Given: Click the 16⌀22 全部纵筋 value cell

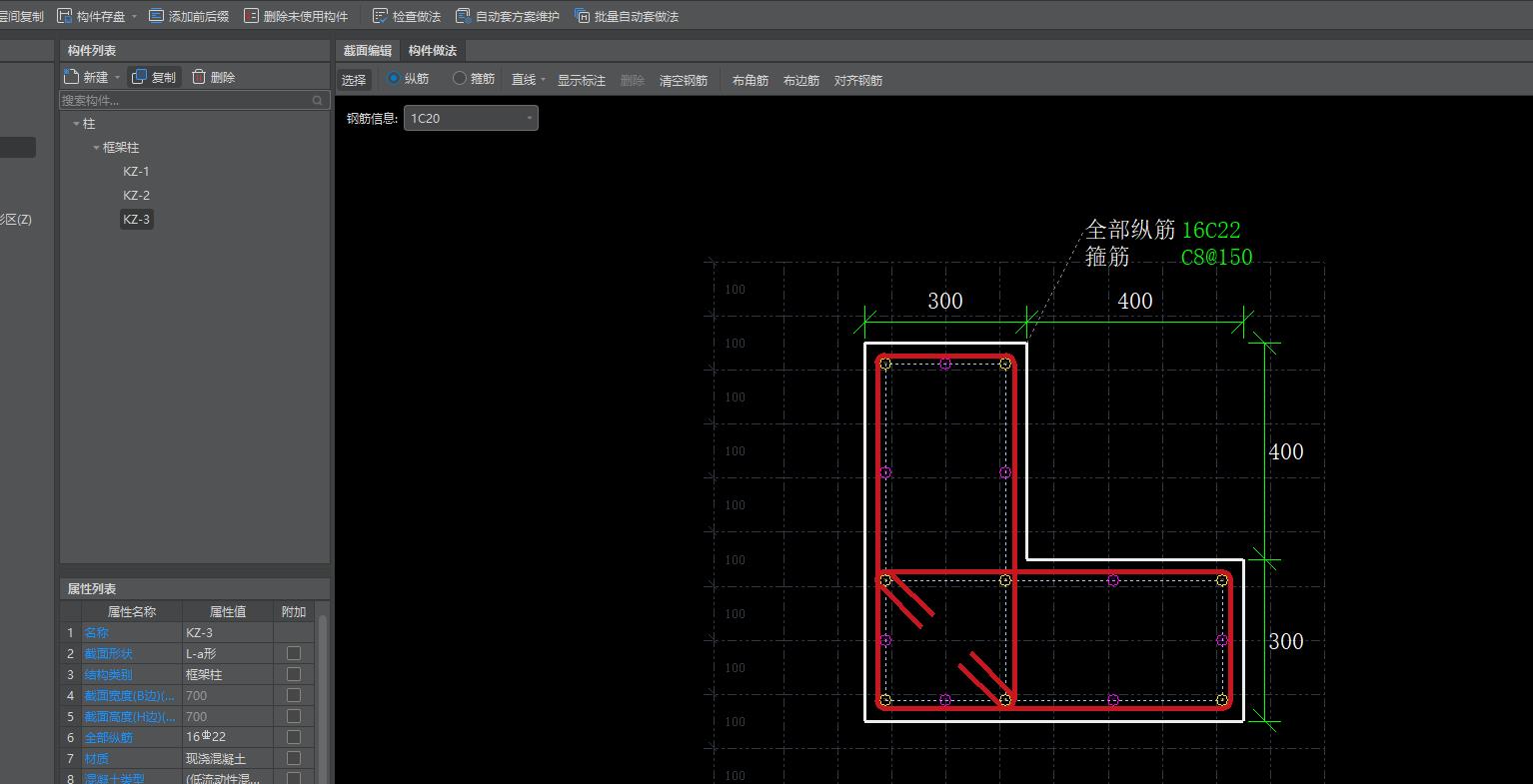Looking at the screenshot, I should (228, 737).
